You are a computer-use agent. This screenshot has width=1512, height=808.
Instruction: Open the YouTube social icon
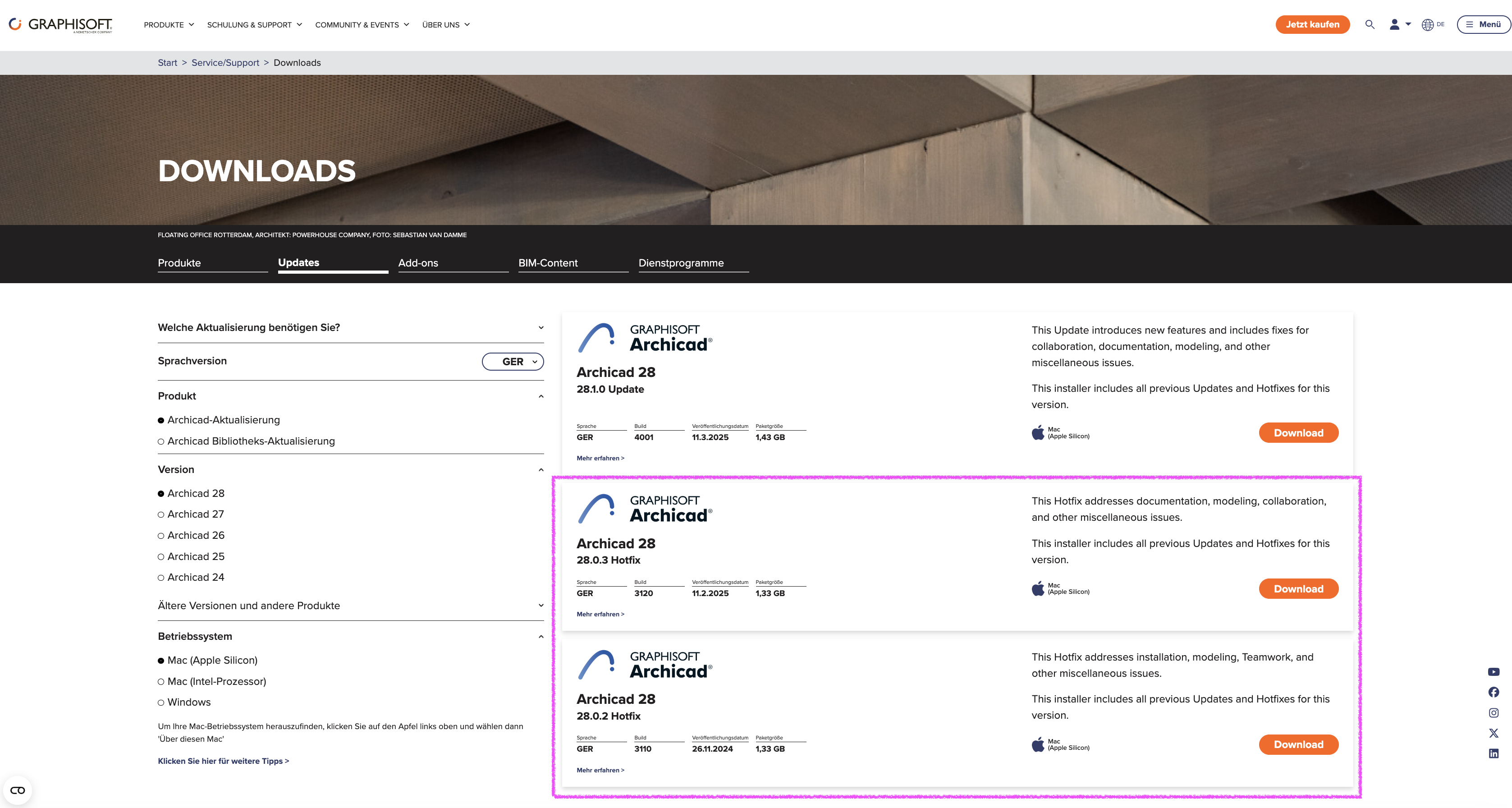pyautogui.click(x=1494, y=672)
